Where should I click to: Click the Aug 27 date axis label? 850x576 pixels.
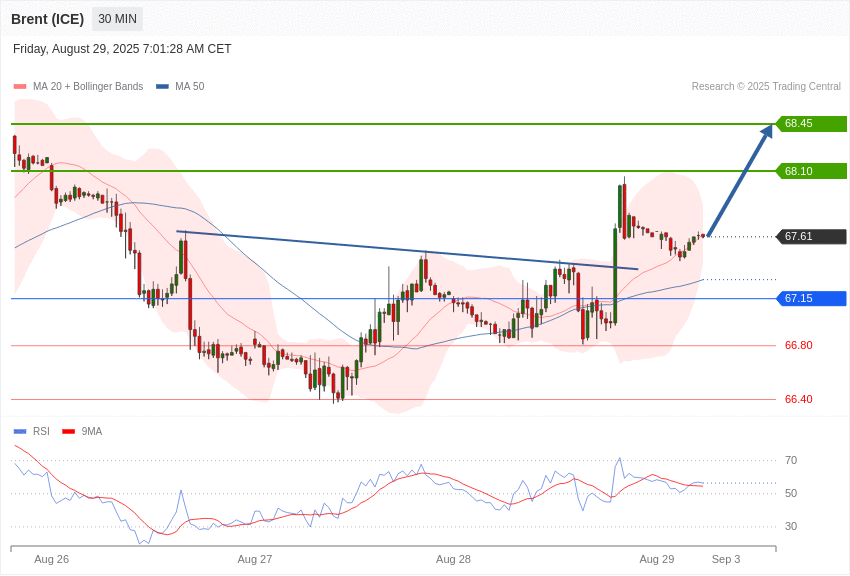coord(255,559)
